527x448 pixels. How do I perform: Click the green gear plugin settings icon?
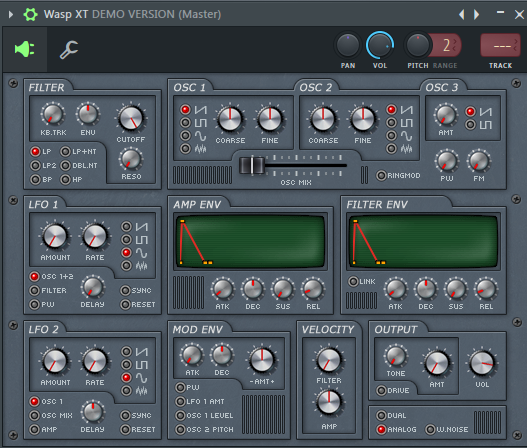pyautogui.click(x=31, y=14)
